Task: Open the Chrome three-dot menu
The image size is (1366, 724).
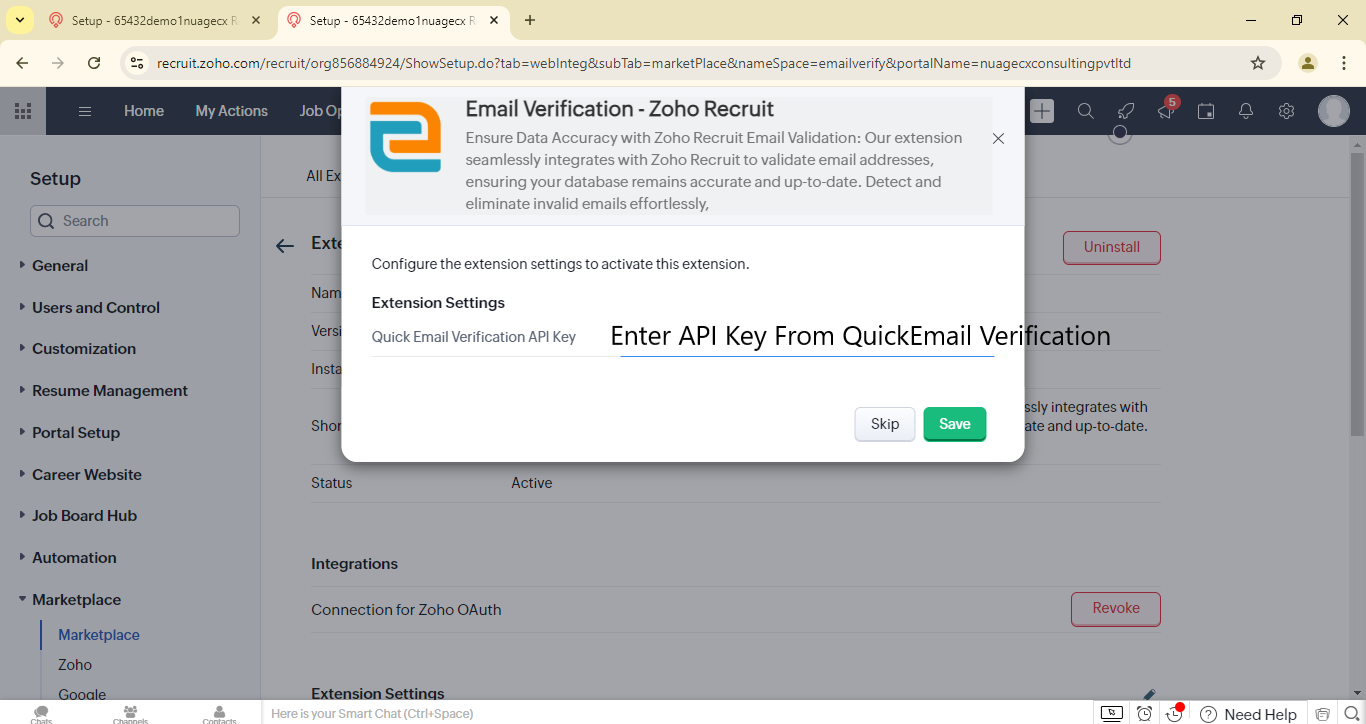Action: point(1344,63)
